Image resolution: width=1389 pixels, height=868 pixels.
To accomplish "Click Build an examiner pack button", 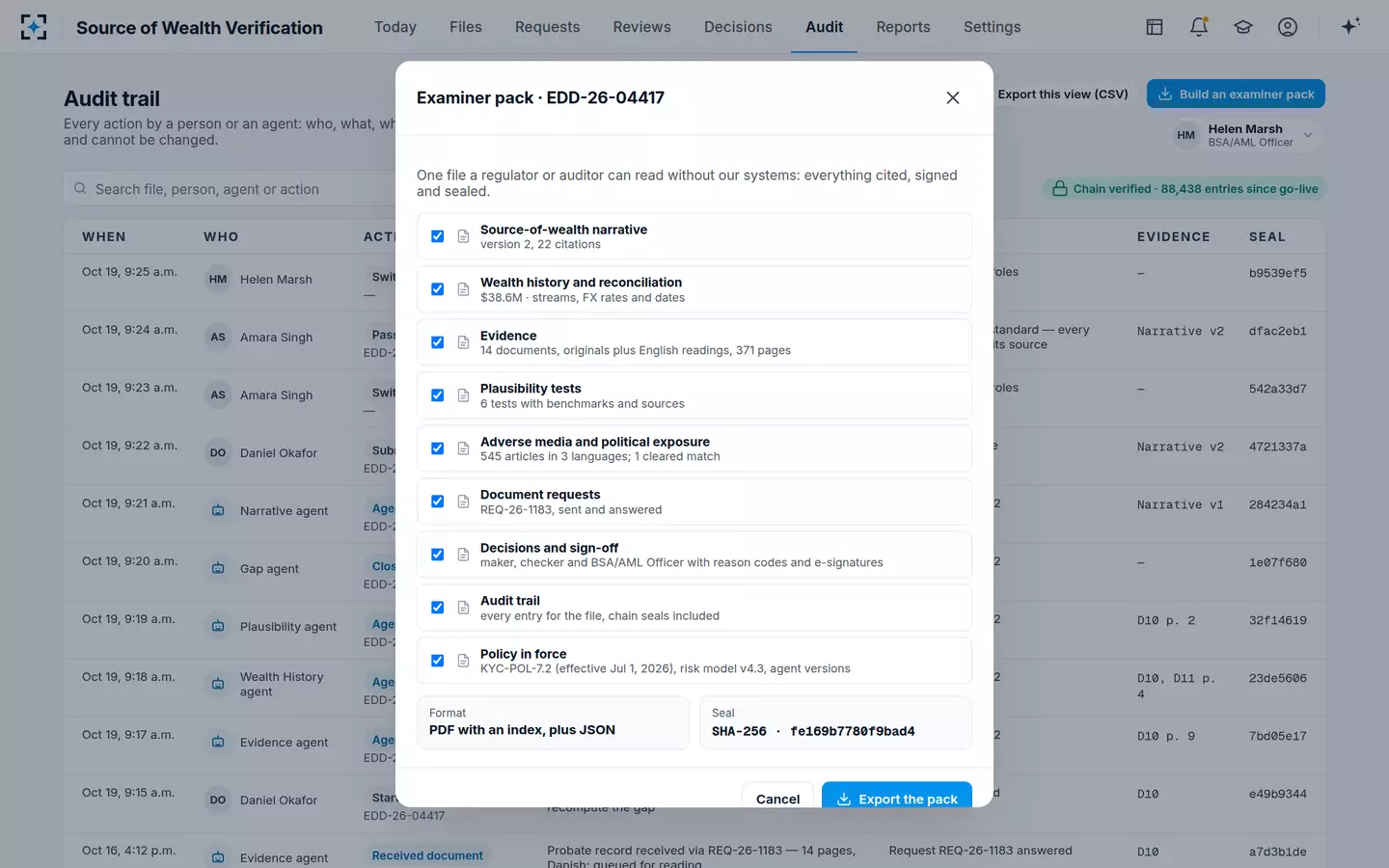I will pyautogui.click(x=1236, y=94).
